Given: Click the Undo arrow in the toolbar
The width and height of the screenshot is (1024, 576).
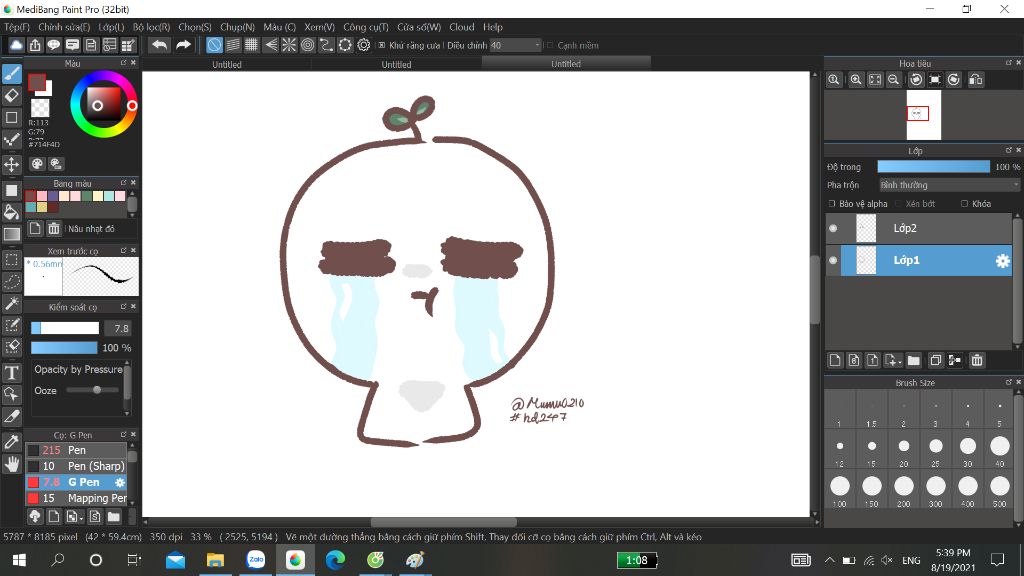Looking at the screenshot, I should coord(159,45).
